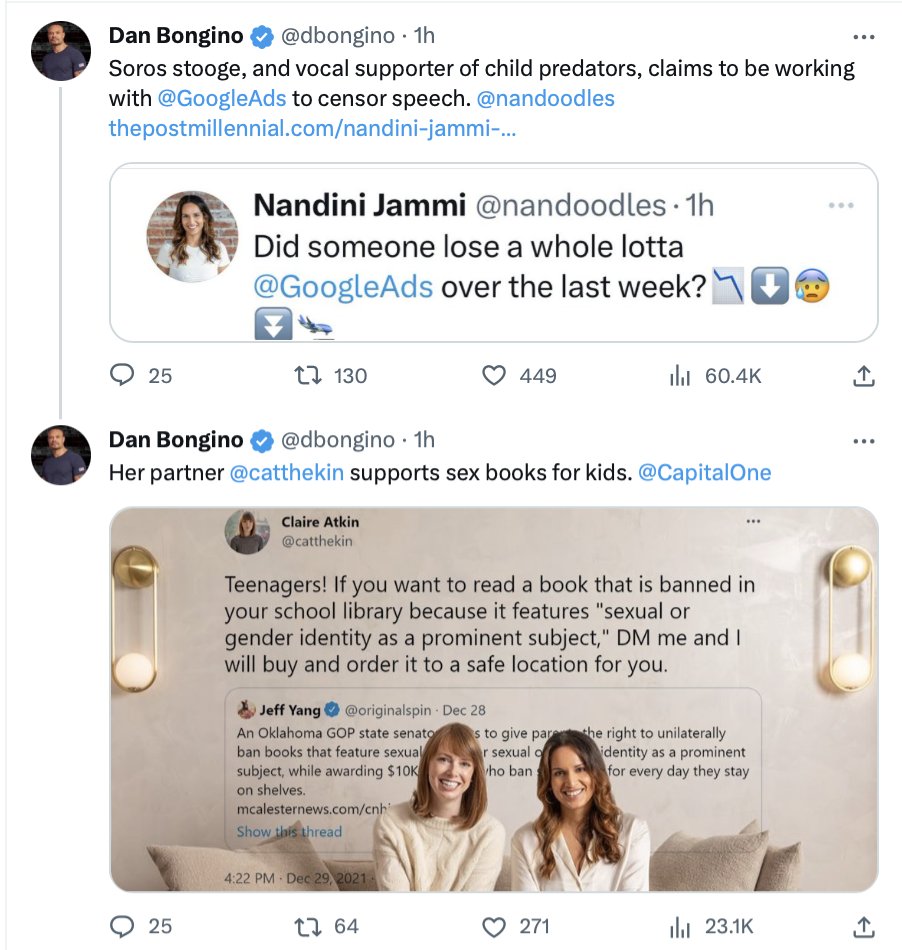Open the @nandoodles mention link
The image size is (902, 950).
tap(547, 98)
